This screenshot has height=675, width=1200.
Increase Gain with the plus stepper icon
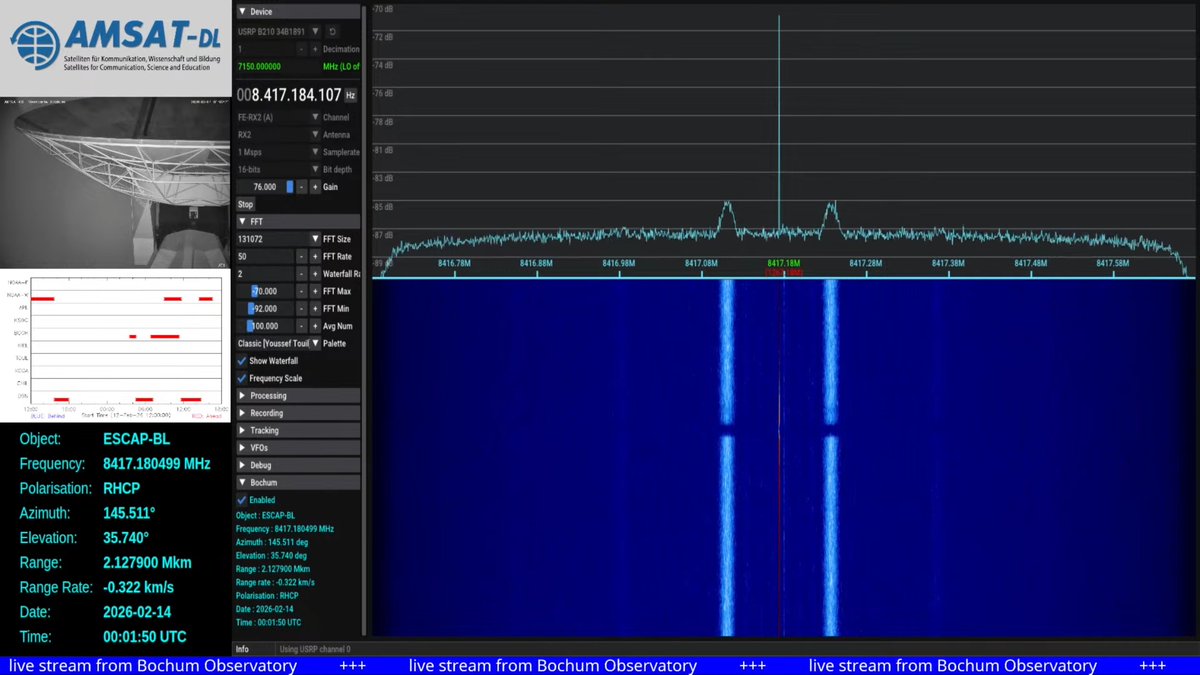click(x=313, y=185)
